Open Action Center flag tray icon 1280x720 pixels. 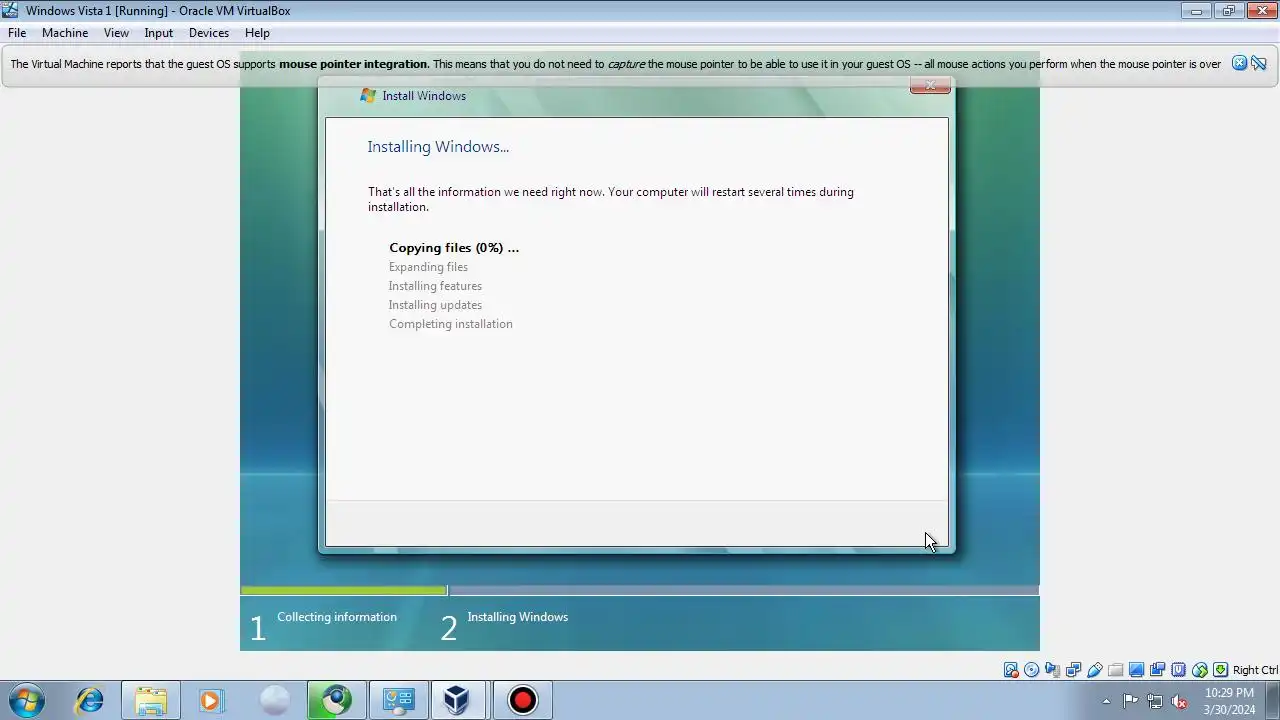1130,701
